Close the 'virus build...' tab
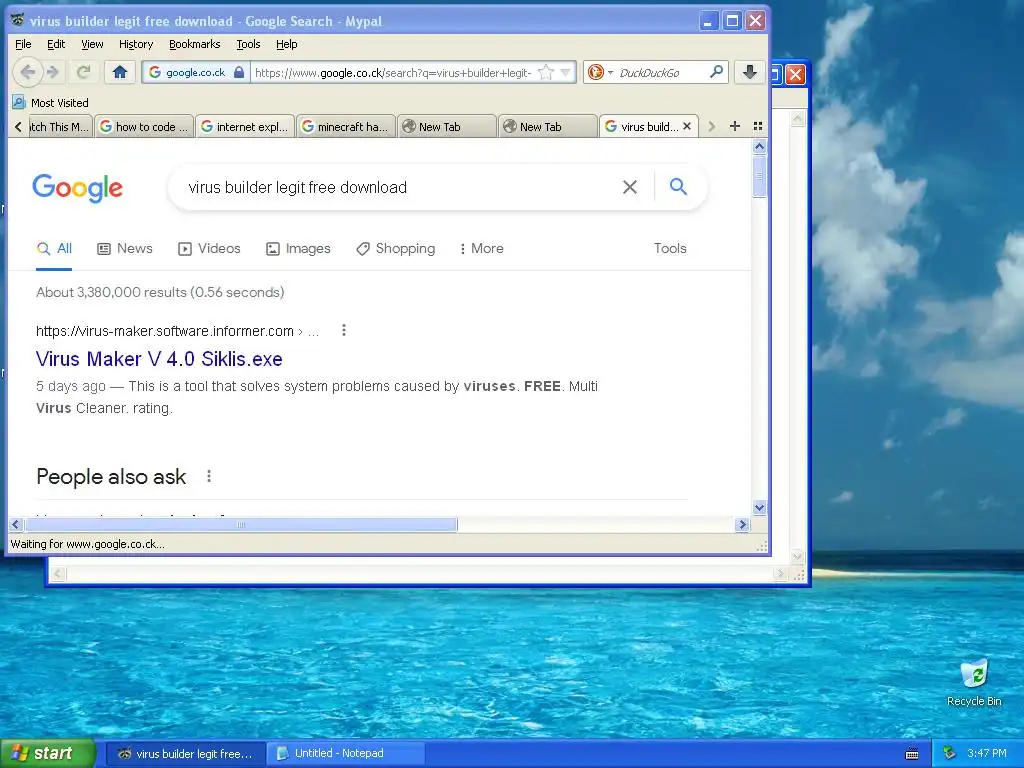 pyautogui.click(x=687, y=126)
